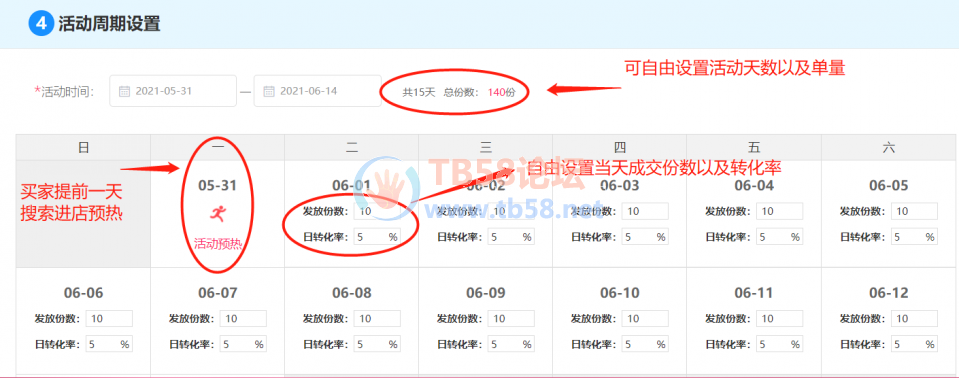The height and width of the screenshot is (378, 959).
Task: Click 日转化率 input for 06-03
Action: tap(645, 237)
